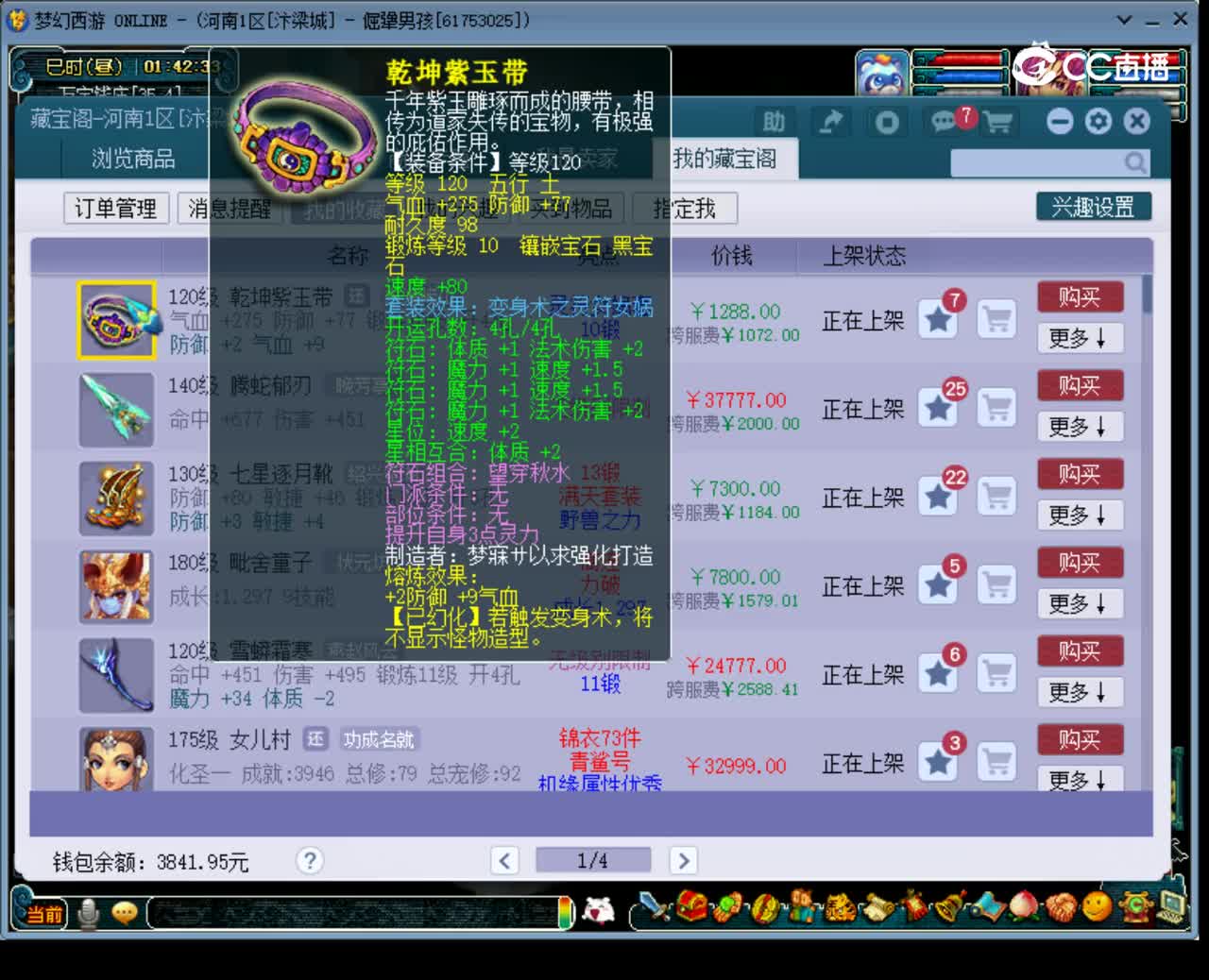Viewport: 1209px width, 980px height.
Task: Expand 更多 for the ￥32999.00 item
Action: 1080,780
